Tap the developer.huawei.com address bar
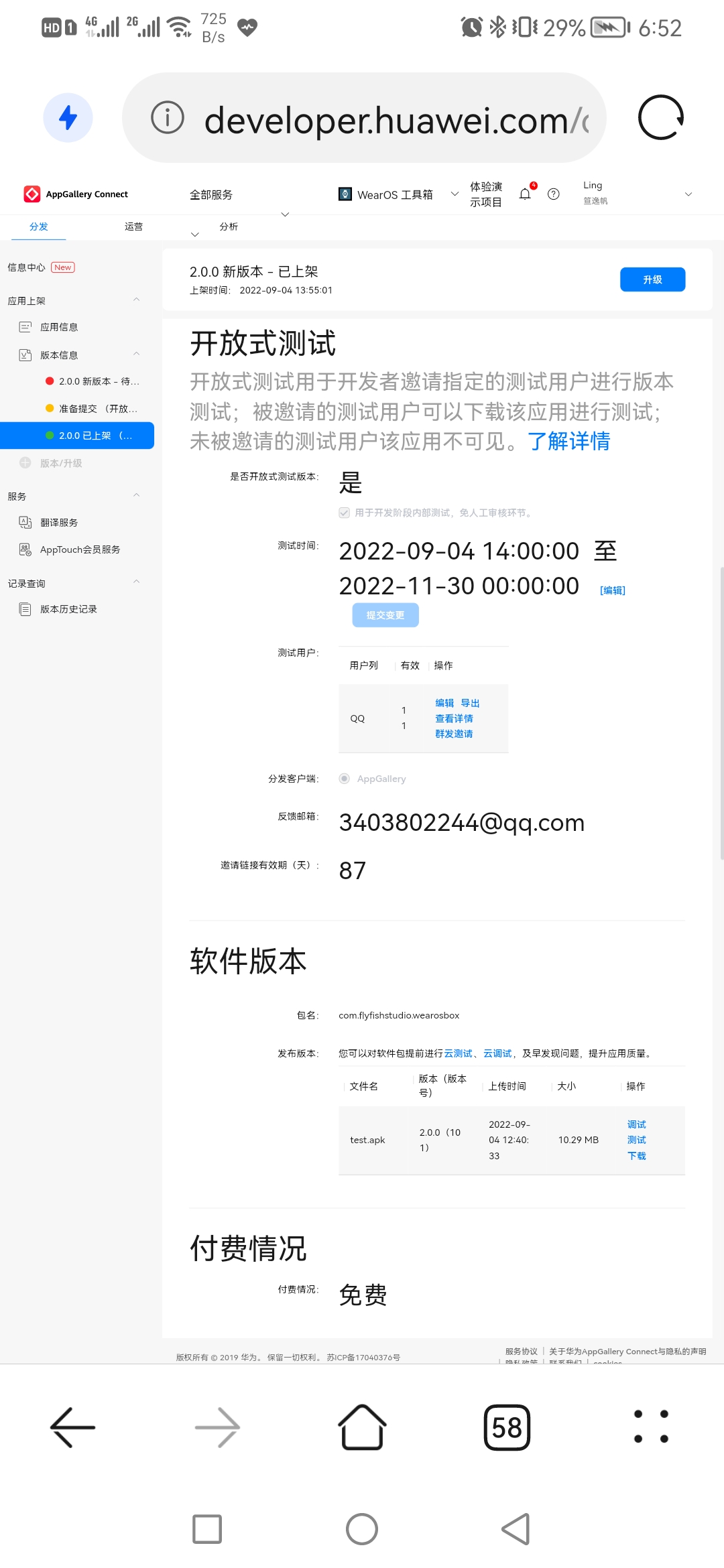 point(364,118)
